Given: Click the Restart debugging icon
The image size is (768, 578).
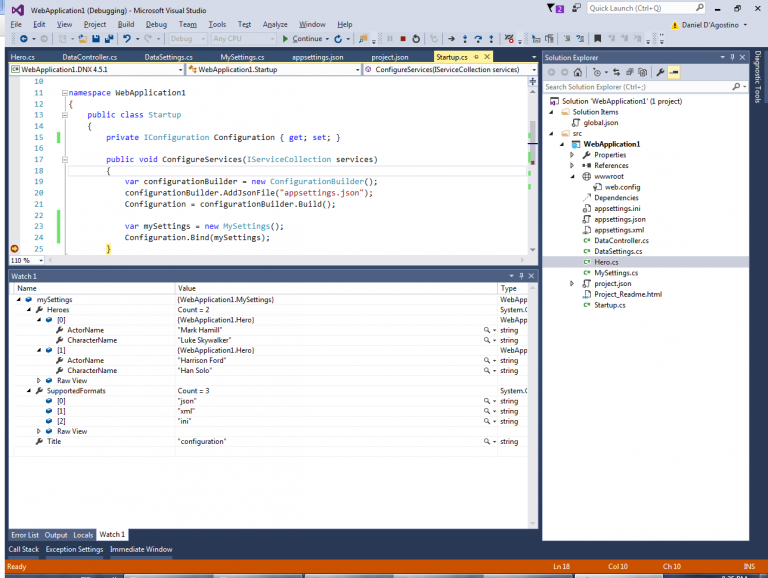Looking at the screenshot, I should click(416, 39).
